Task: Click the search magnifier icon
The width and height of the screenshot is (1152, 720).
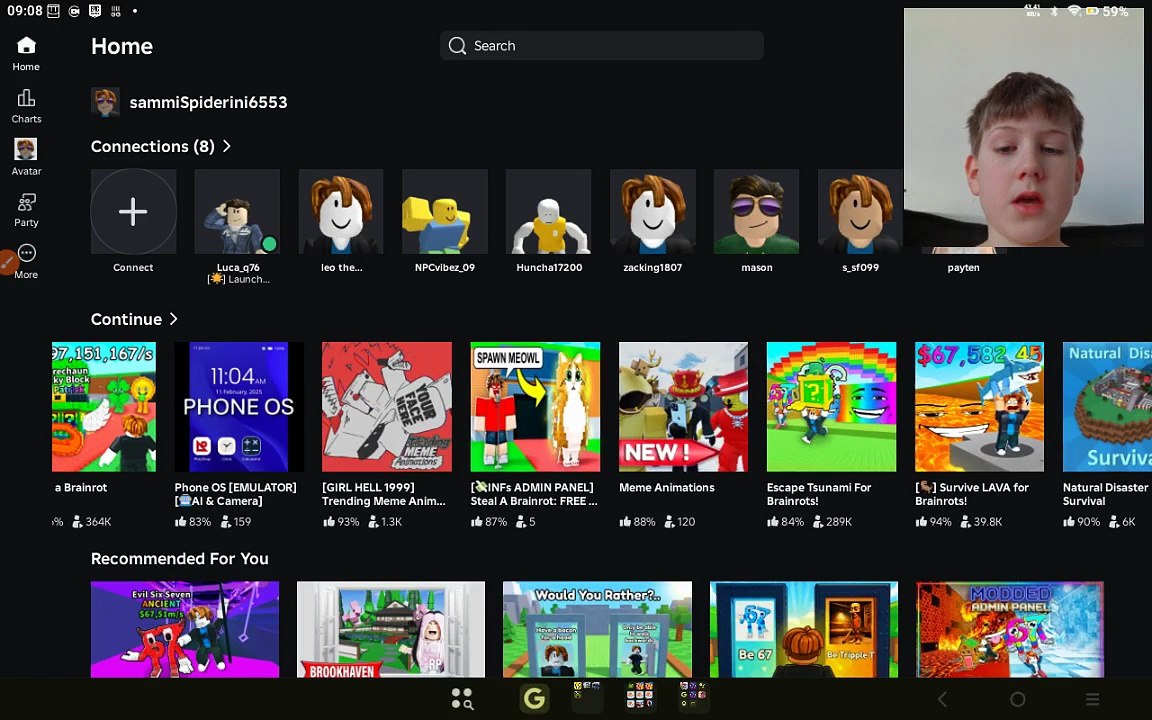Action: pos(457,46)
